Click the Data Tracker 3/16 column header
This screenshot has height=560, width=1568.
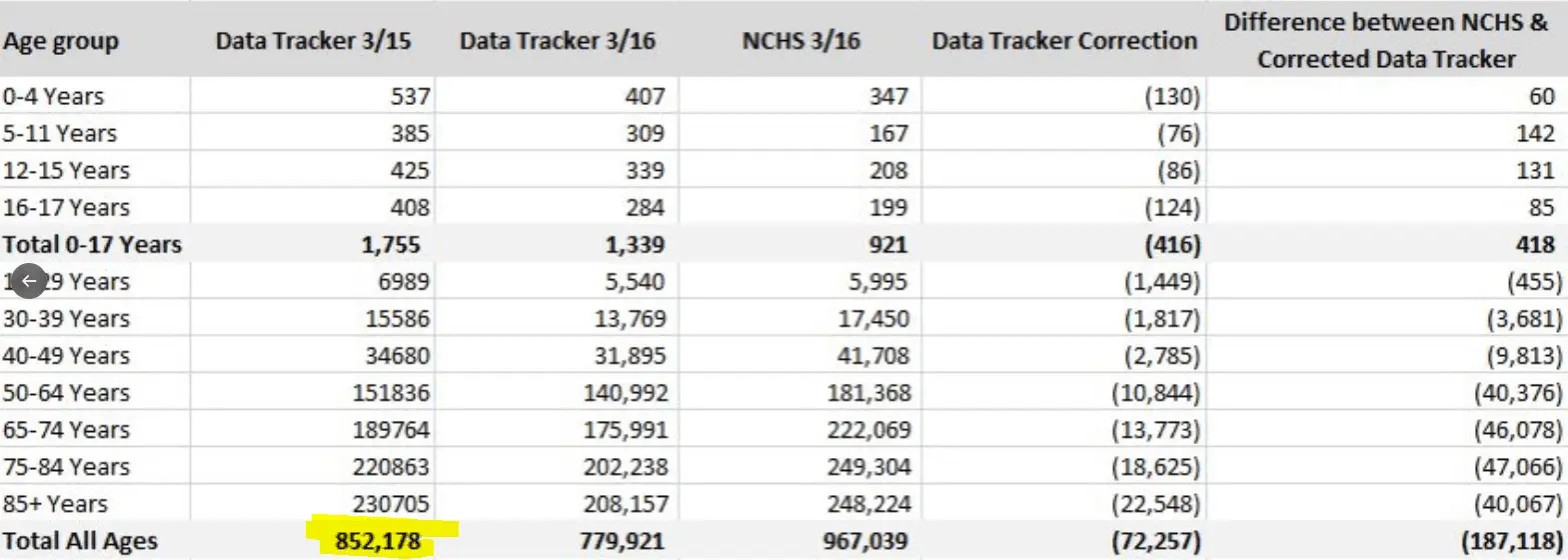click(558, 41)
